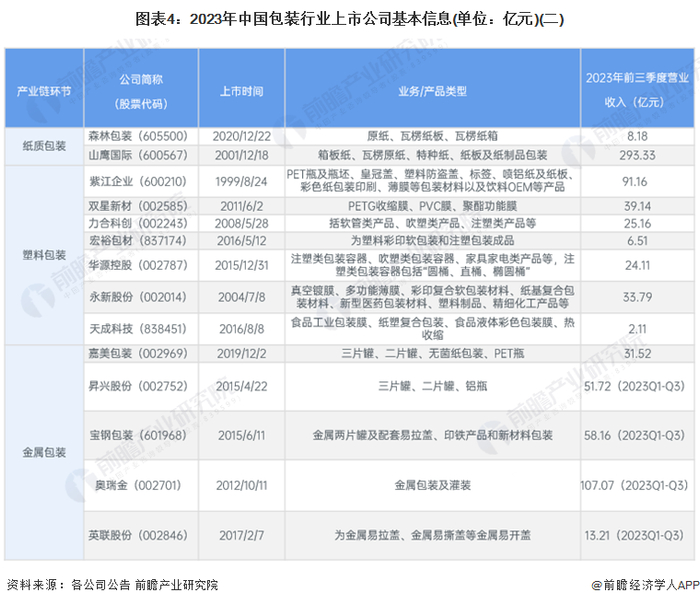Click revenue value 24.11

[637, 265]
